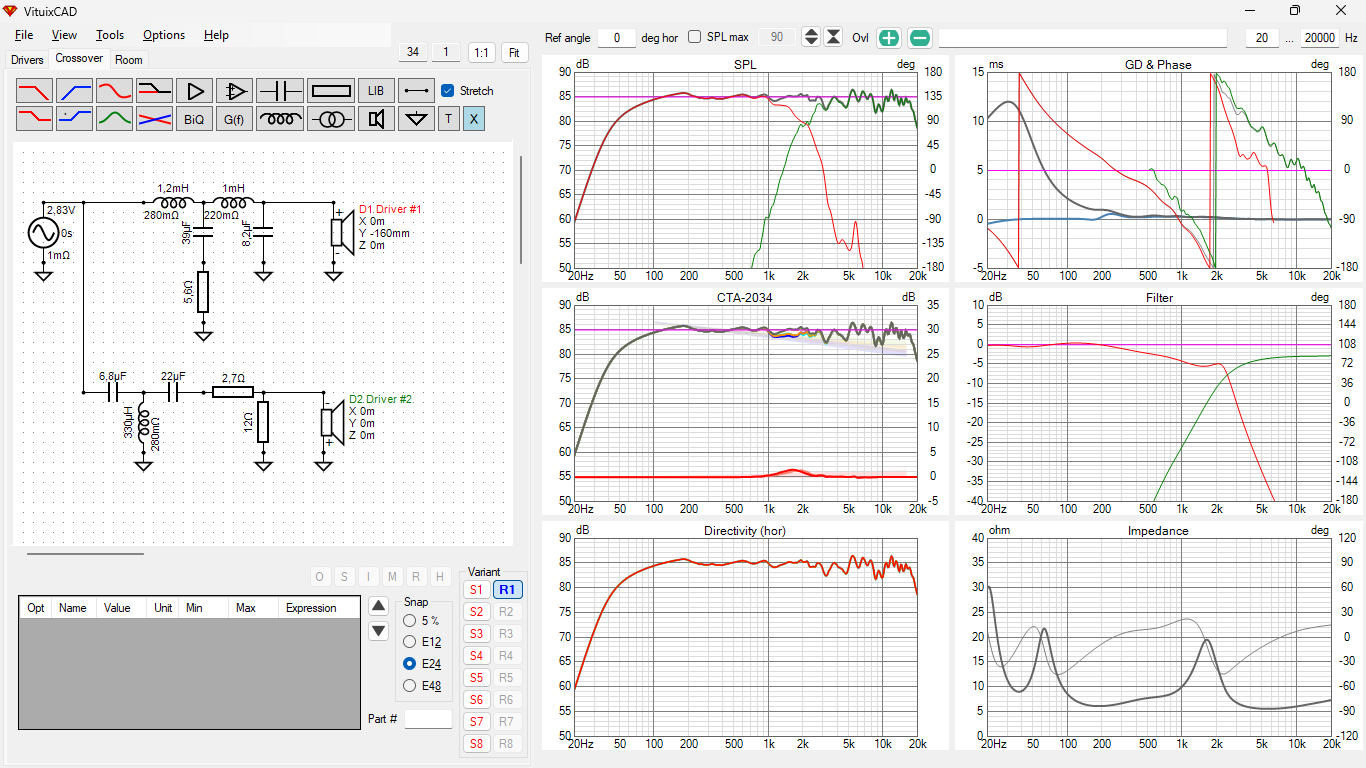Add a buffer triangle block
Viewport: 1366px width, 768px height.
194,91
